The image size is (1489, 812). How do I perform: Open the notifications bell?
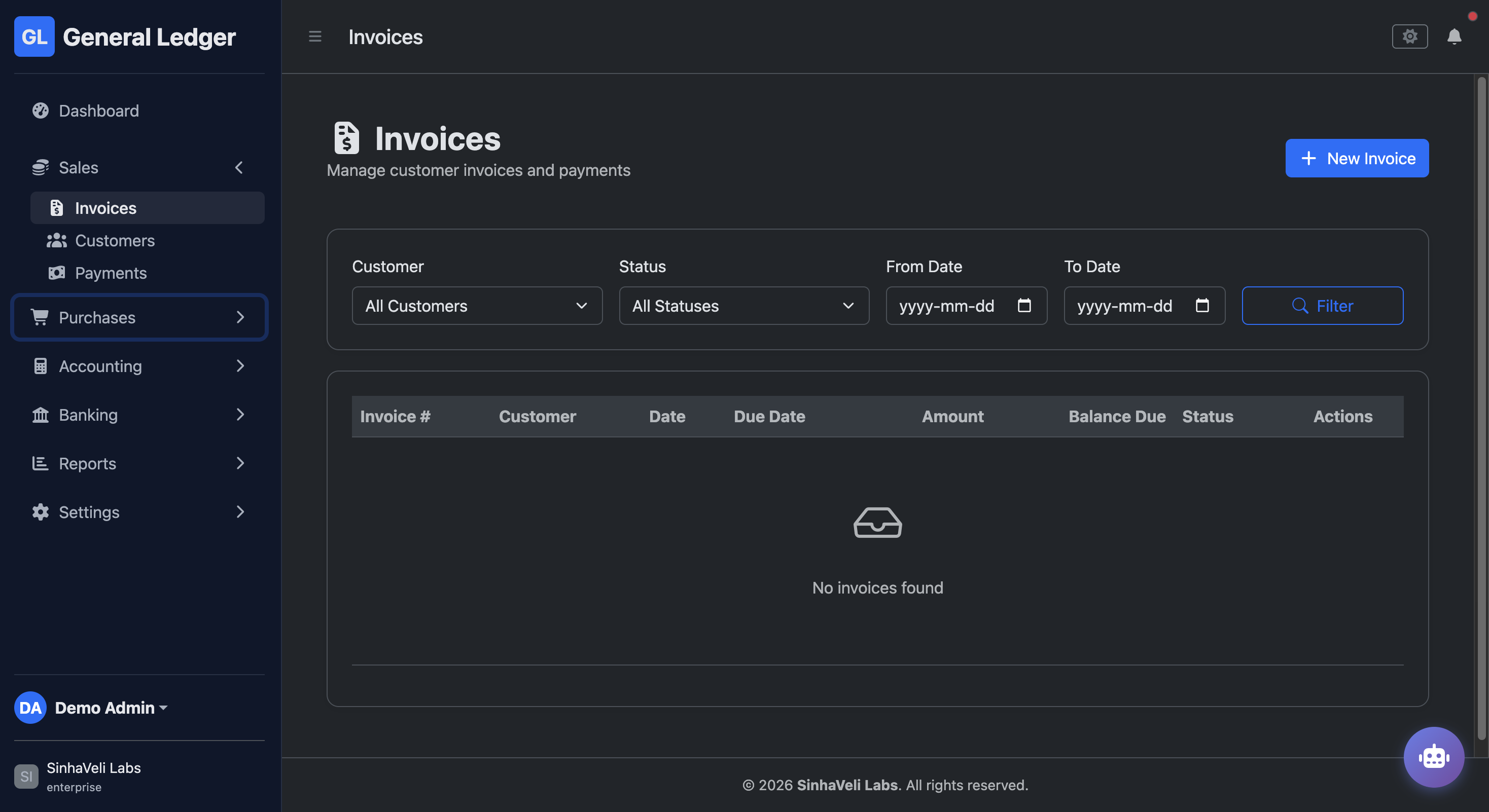coord(1453,36)
